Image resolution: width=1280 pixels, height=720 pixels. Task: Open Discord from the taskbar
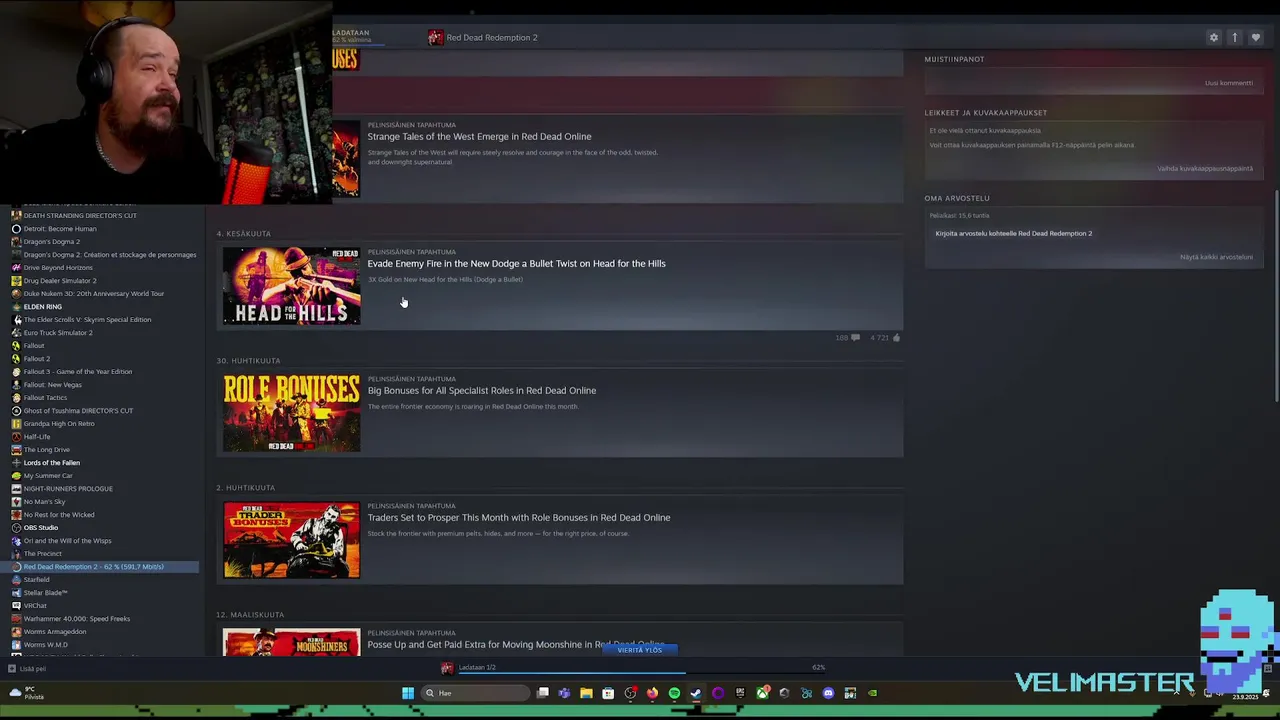(x=828, y=693)
